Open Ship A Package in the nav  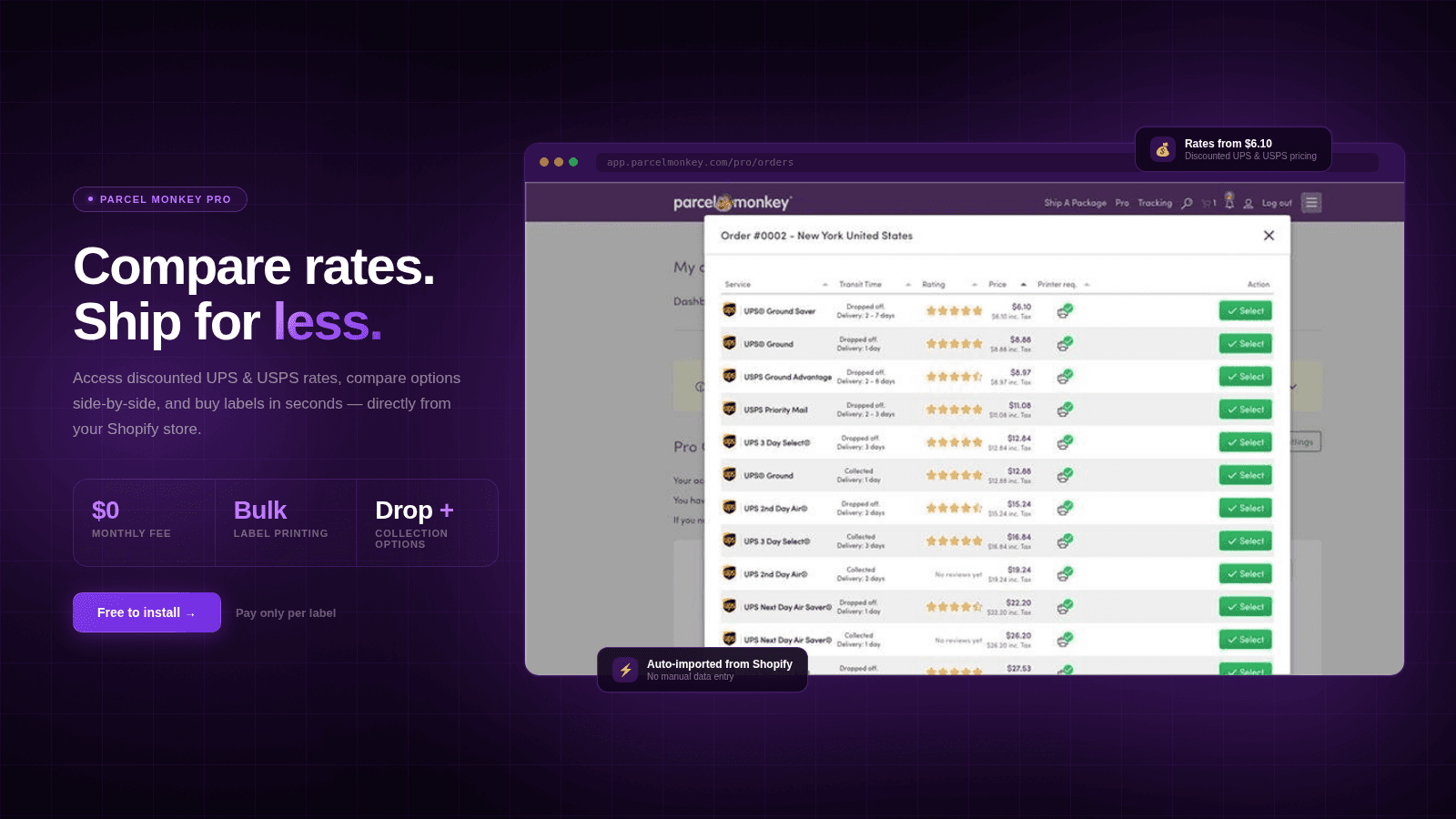[1075, 203]
